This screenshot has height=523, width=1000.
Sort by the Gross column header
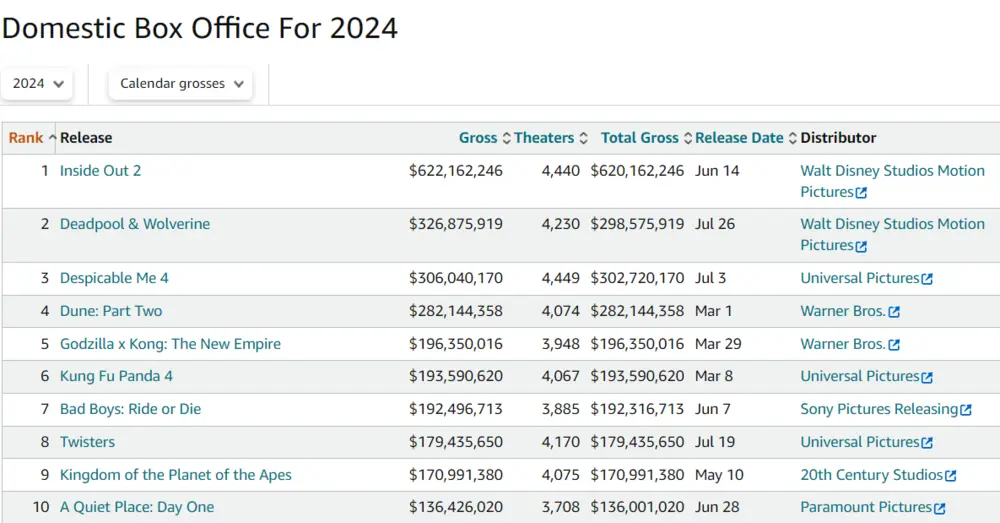(478, 138)
